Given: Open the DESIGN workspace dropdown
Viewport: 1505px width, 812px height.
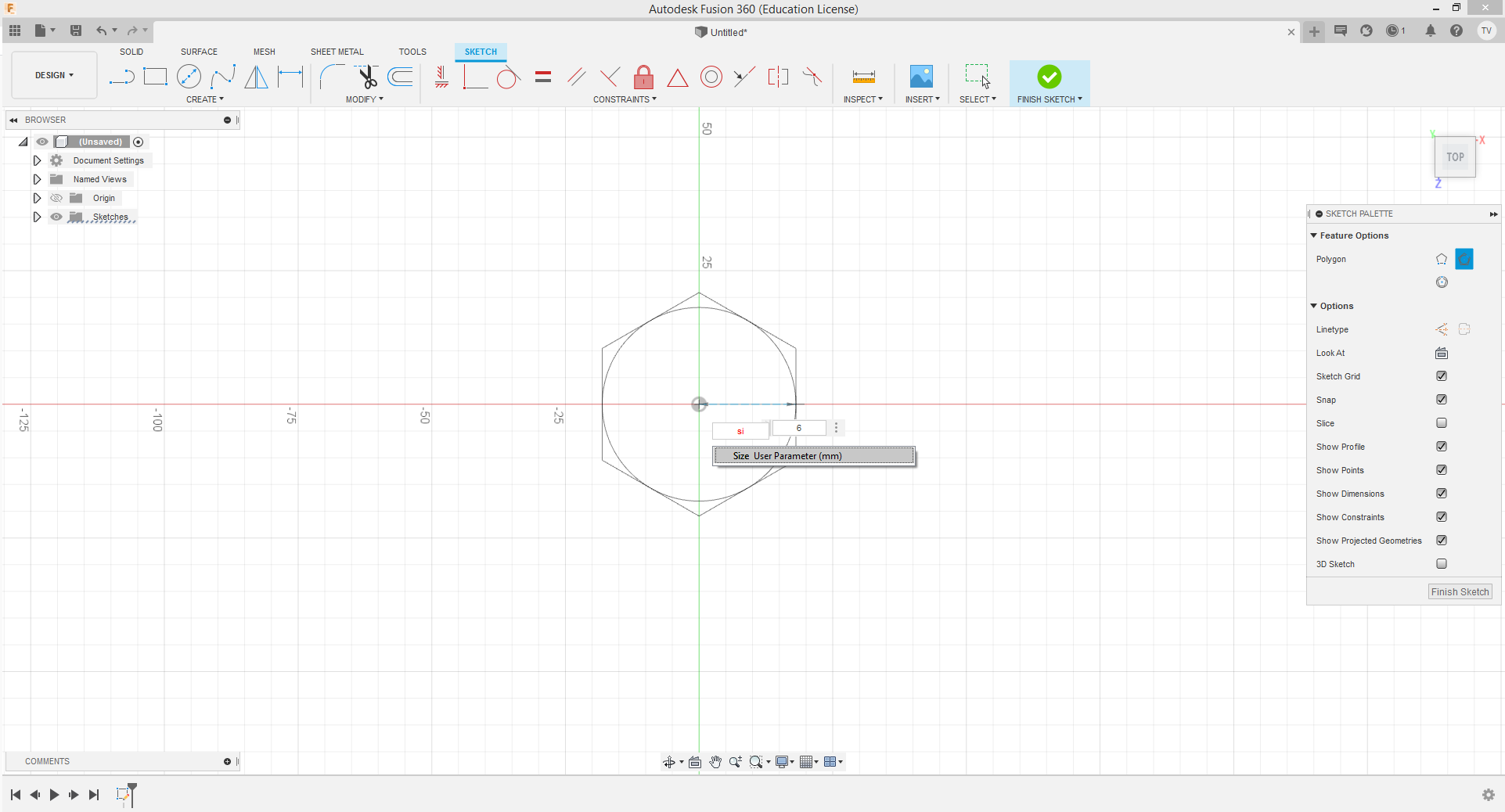Looking at the screenshot, I should [x=54, y=75].
